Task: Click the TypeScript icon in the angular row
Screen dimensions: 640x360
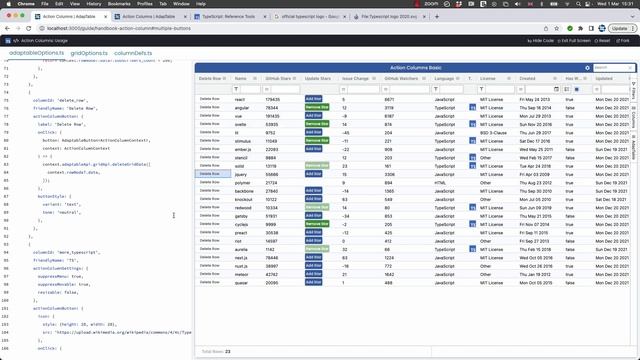Action: pos(473,108)
